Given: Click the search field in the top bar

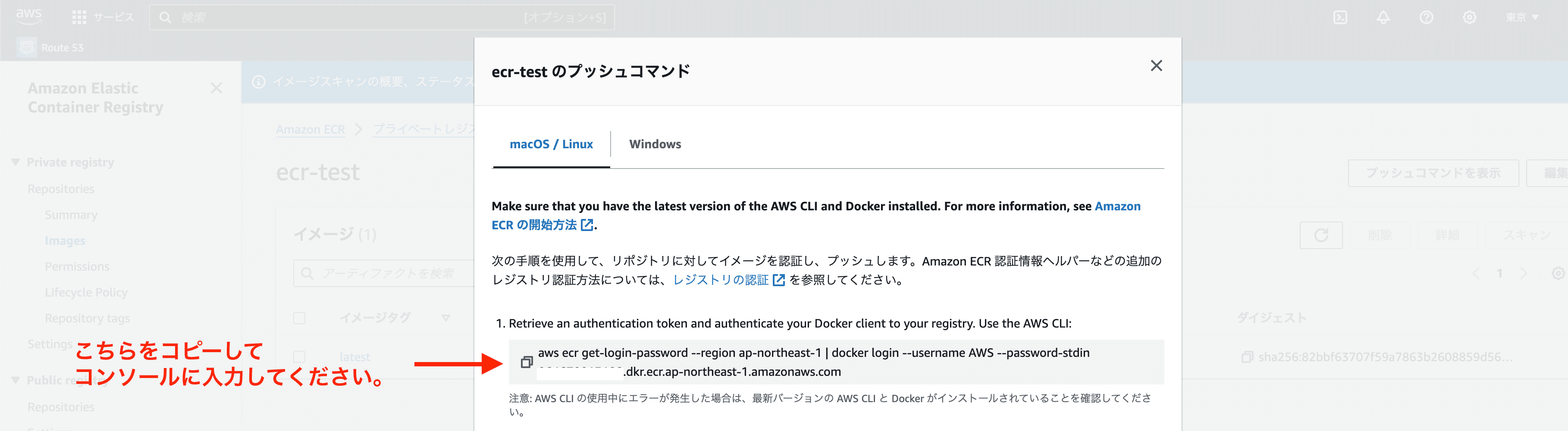Looking at the screenshot, I should (x=382, y=17).
